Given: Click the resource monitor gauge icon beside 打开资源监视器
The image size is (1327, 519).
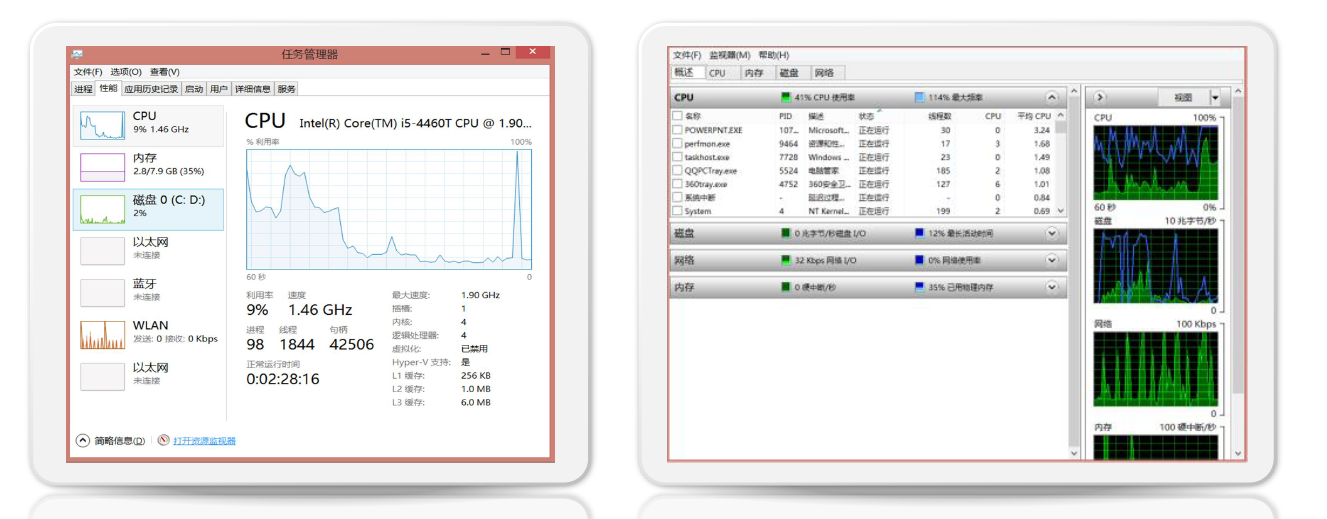Looking at the screenshot, I should click(163, 440).
